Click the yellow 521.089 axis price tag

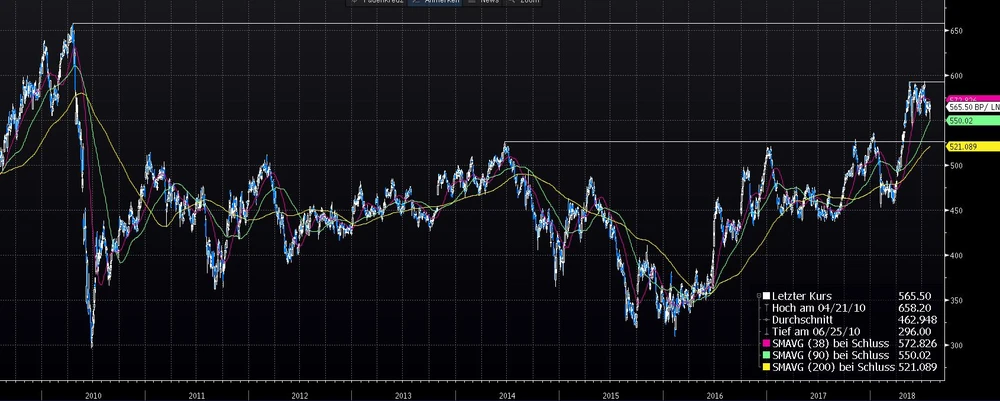(x=967, y=147)
